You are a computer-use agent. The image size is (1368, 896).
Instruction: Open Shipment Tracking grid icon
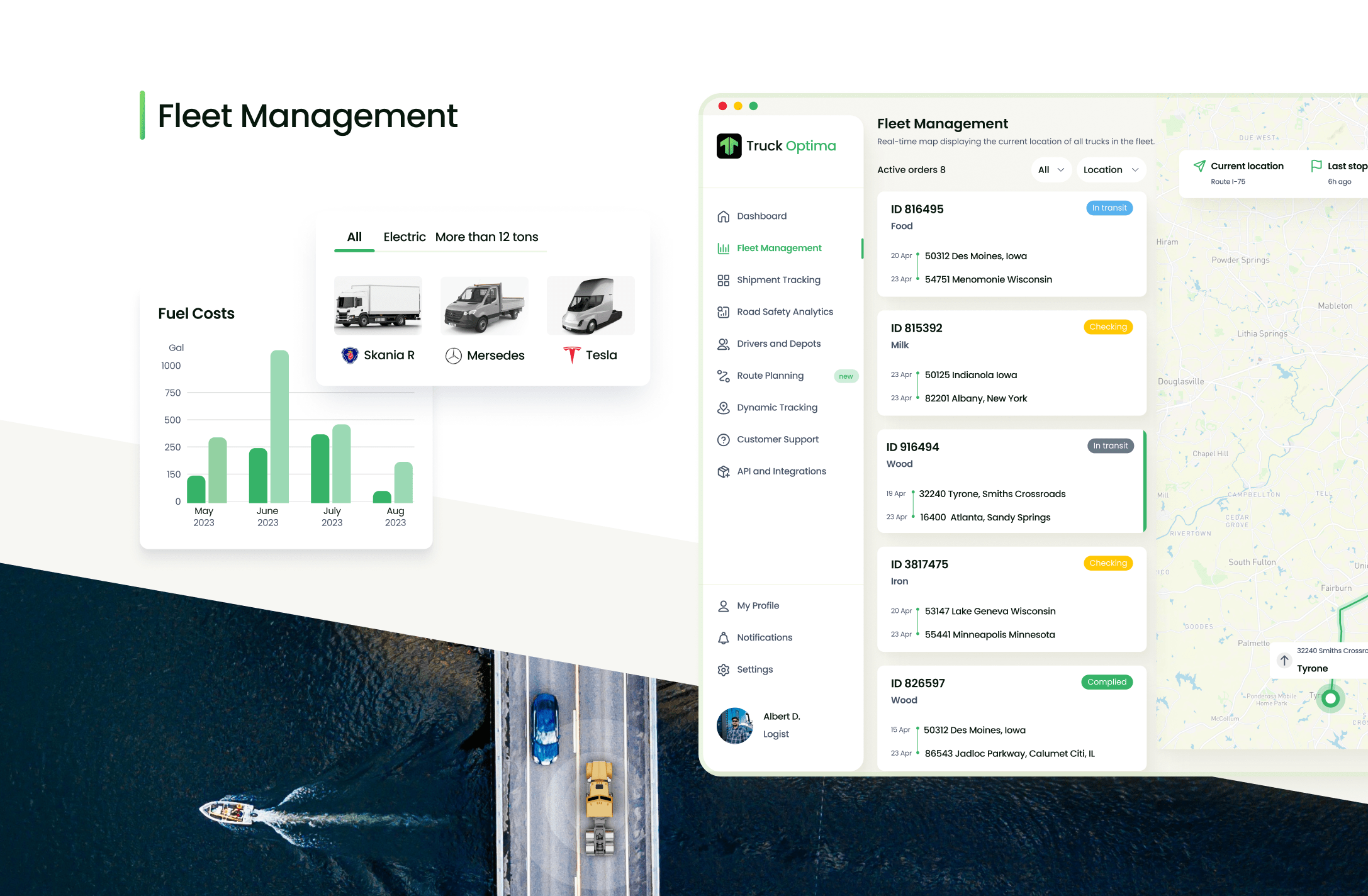[x=723, y=280]
